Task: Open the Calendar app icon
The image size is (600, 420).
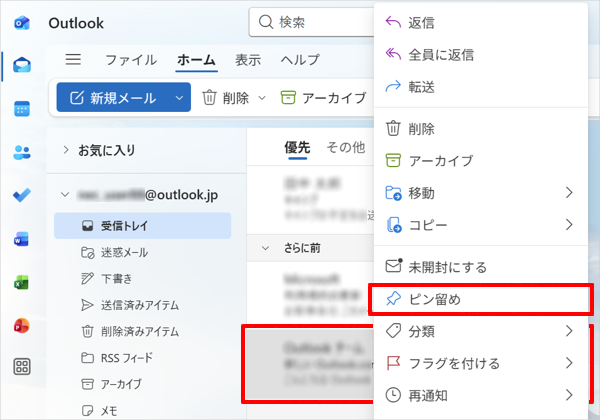Action: pos(22,109)
